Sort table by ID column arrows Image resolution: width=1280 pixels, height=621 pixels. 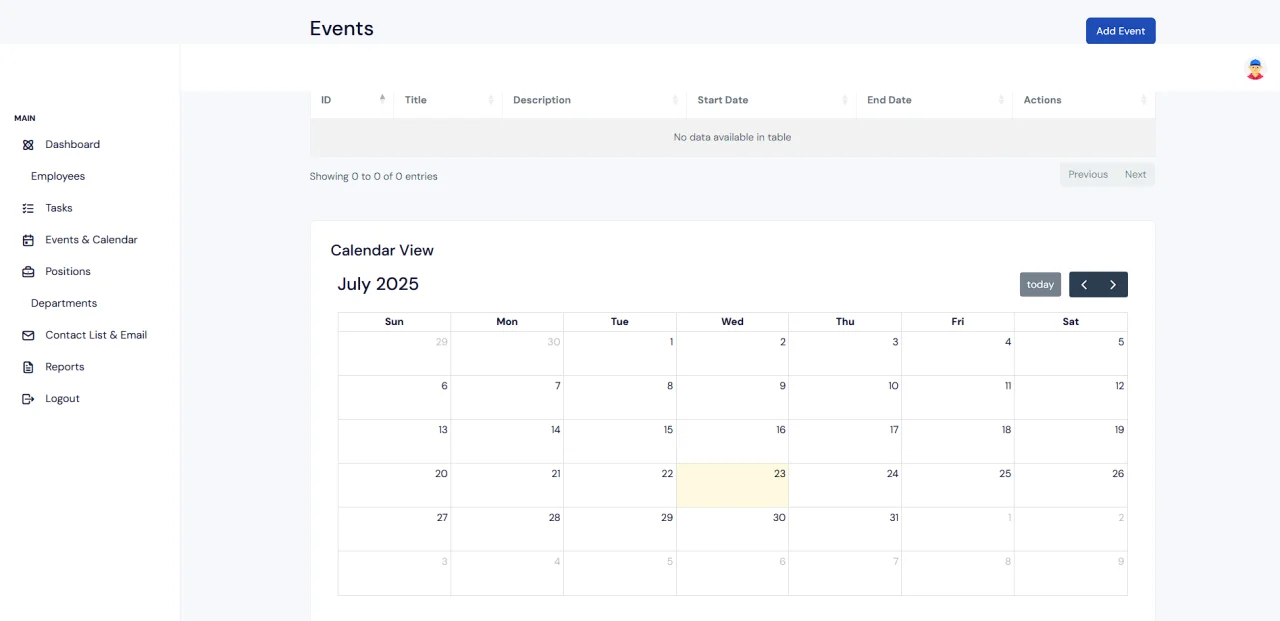click(x=382, y=100)
